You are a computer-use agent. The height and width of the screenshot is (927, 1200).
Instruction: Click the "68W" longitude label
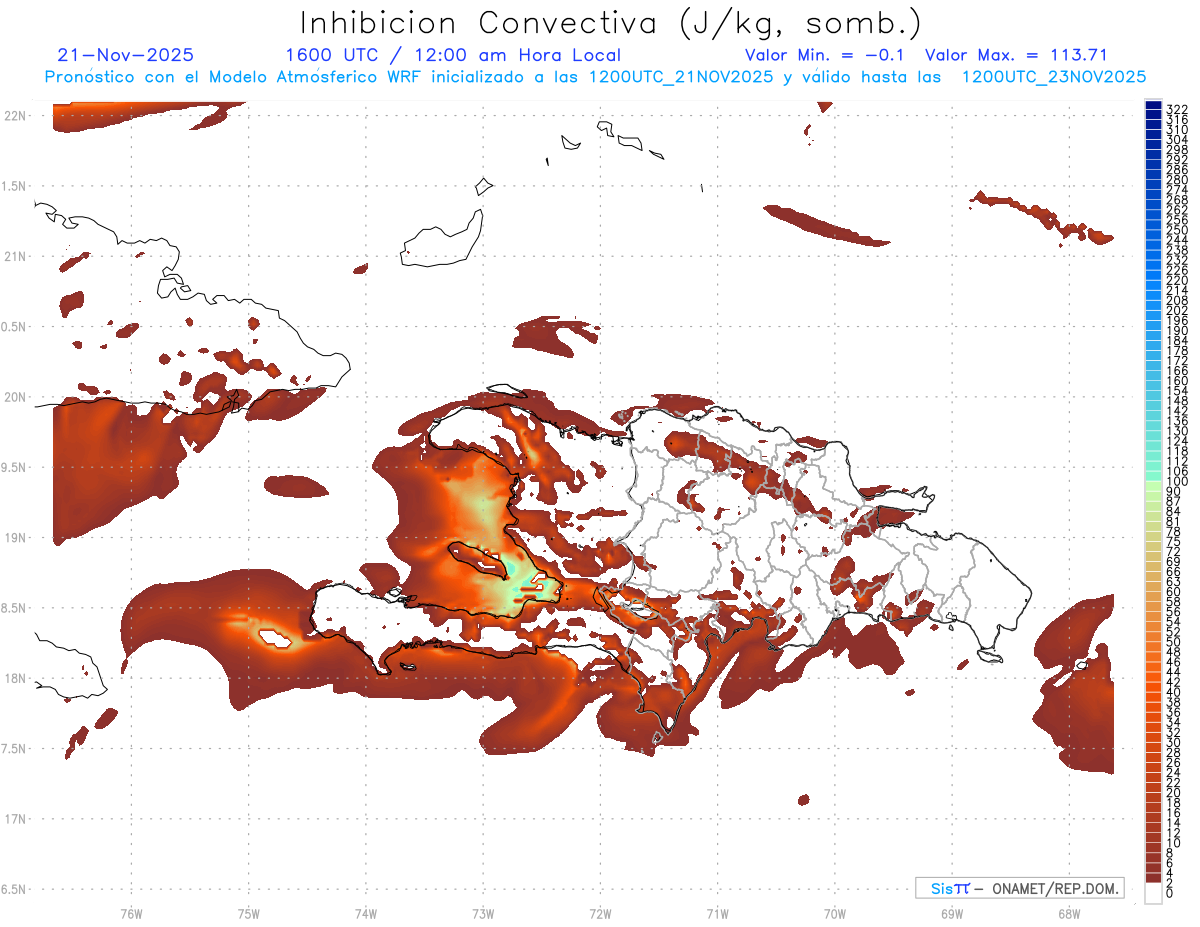pos(1068,913)
